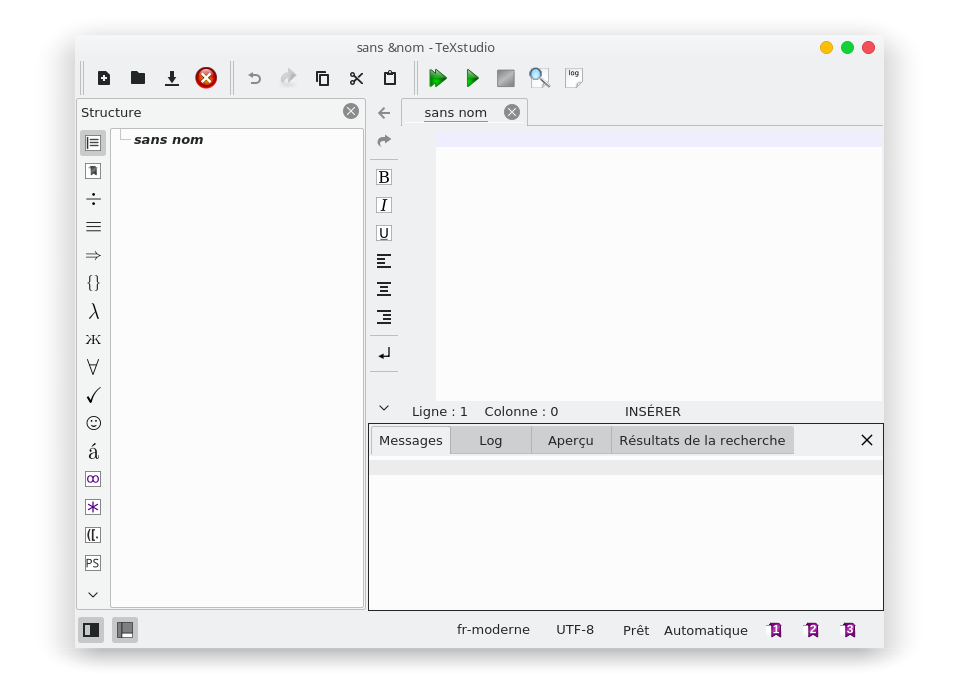Image resolution: width=959 pixels, height=683 pixels.
Task: Select the Cyrillic letters symbol panel
Action: 93,339
